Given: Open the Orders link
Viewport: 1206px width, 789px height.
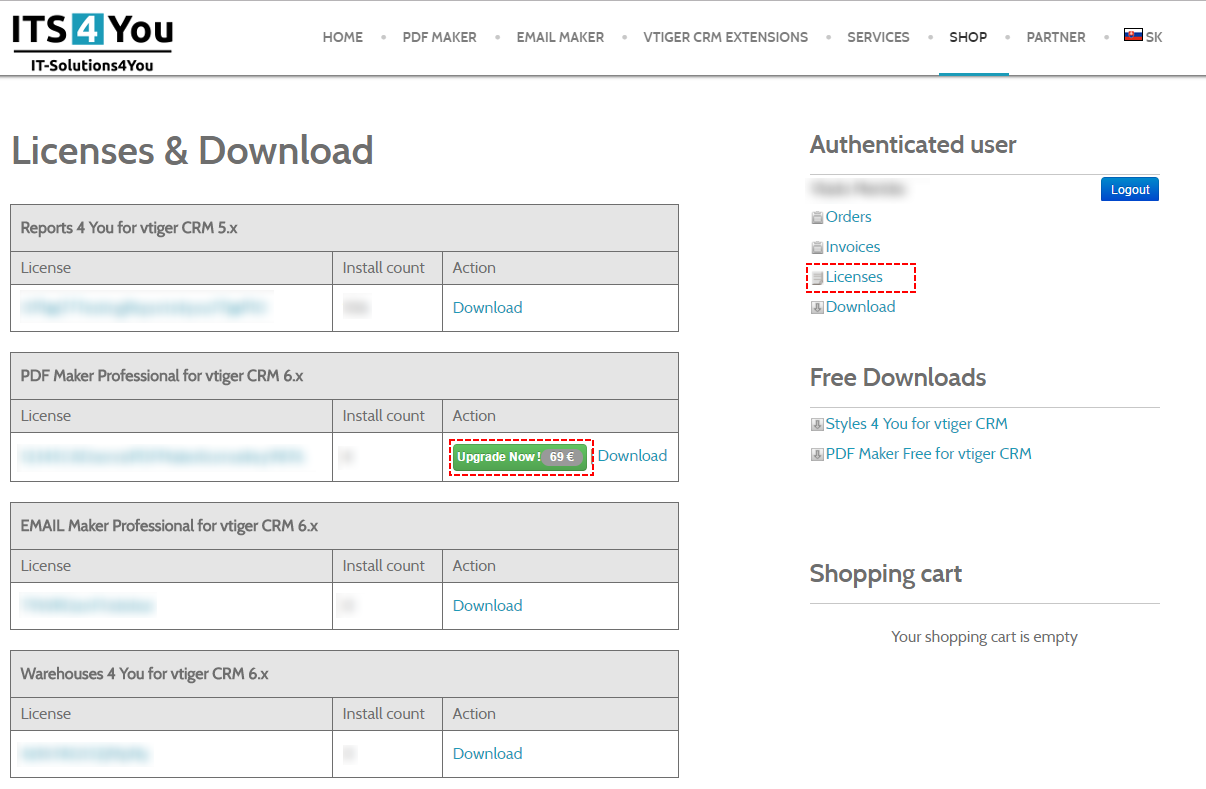Looking at the screenshot, I should click(848, 217).
